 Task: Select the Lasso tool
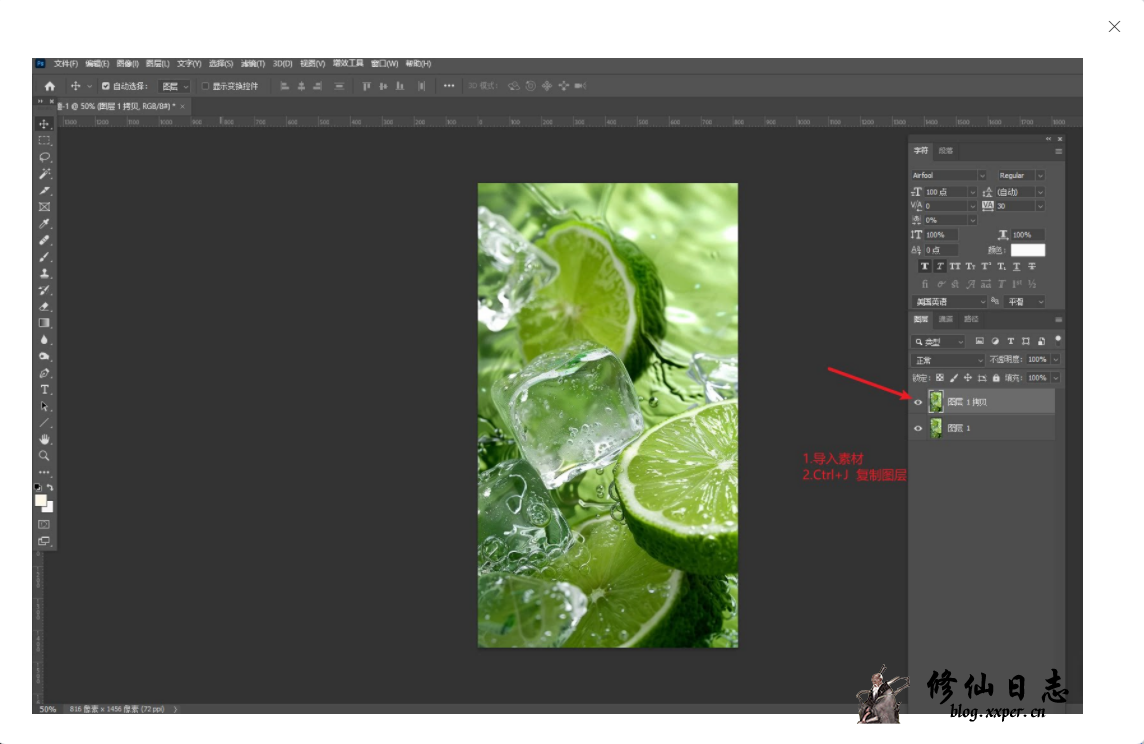coord(44,157)
